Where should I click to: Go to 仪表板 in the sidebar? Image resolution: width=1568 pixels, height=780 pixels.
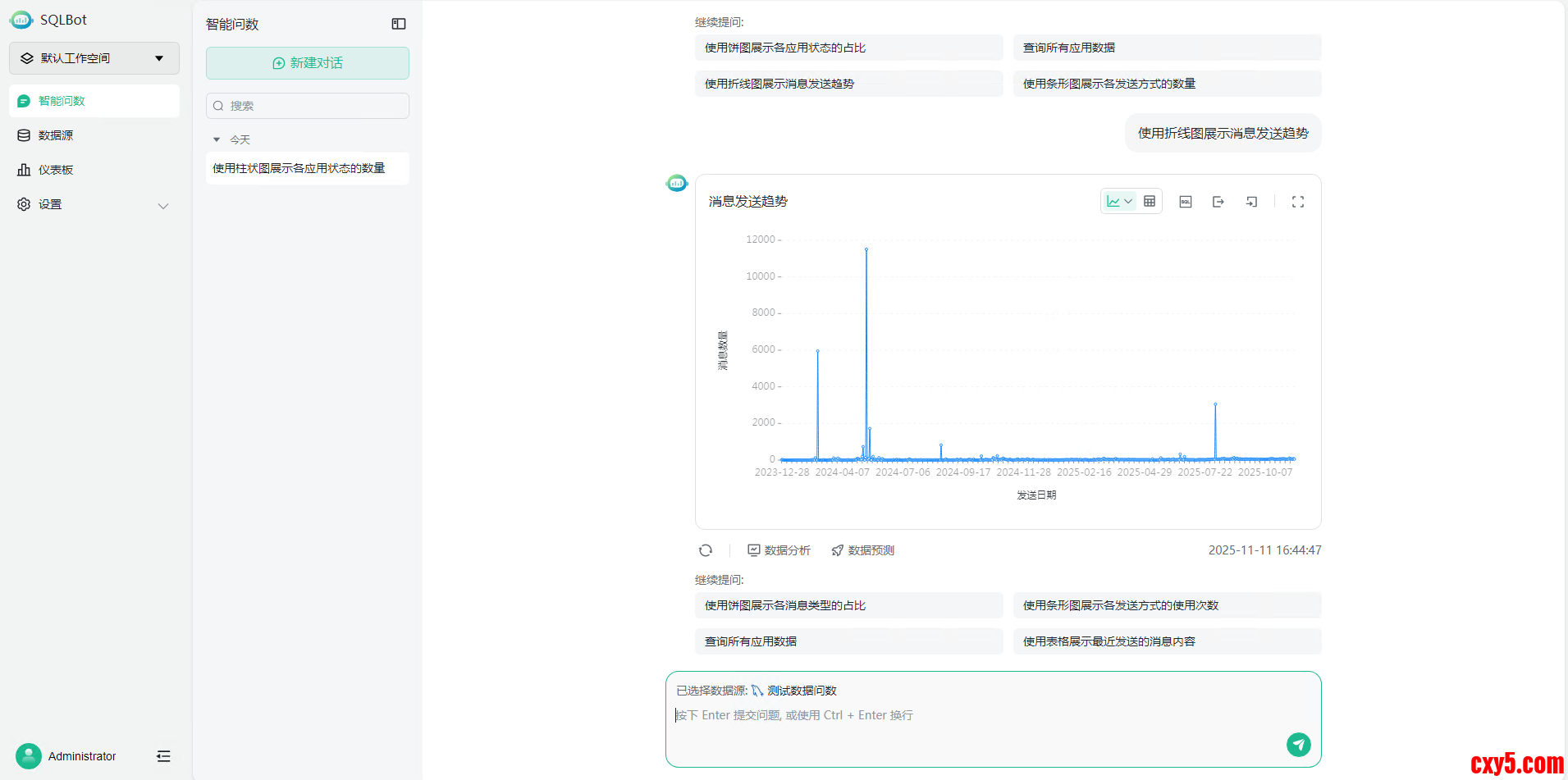tap(56, 170)
